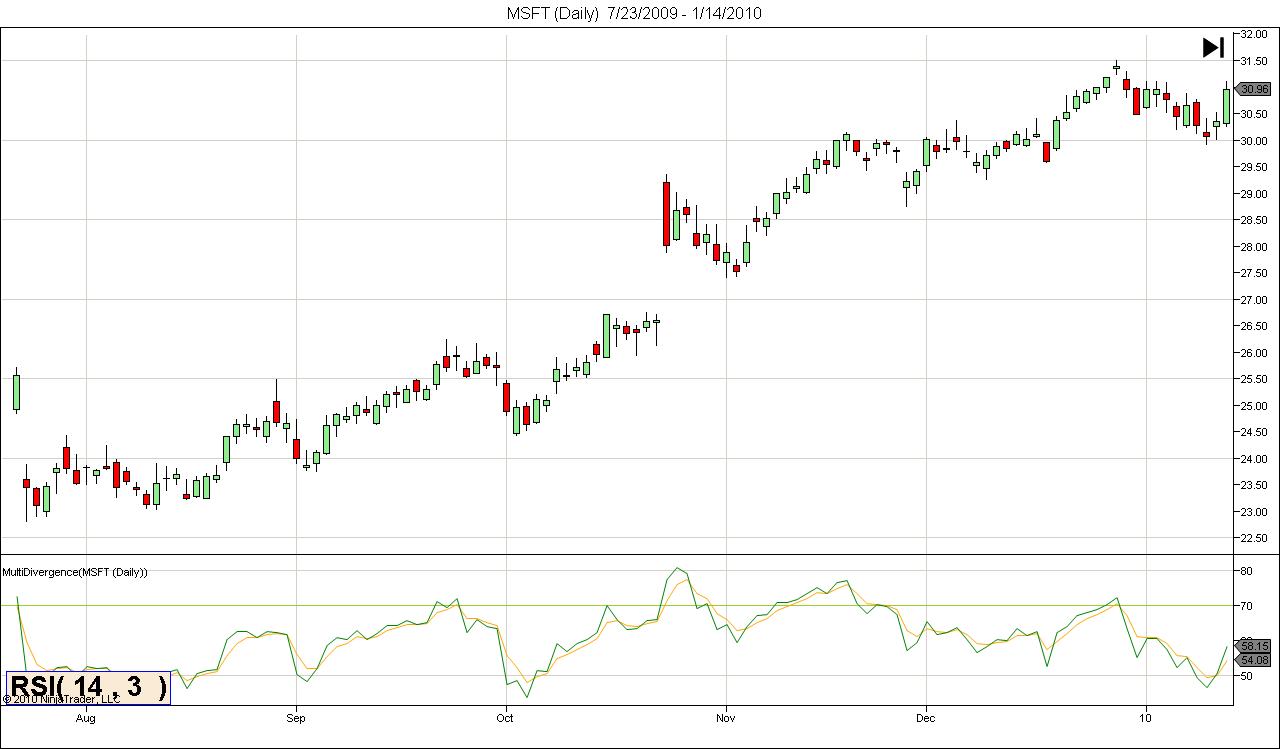Click the 28.50 price axis label
Screen dimensions: 1280x749
click(1254, 220)
